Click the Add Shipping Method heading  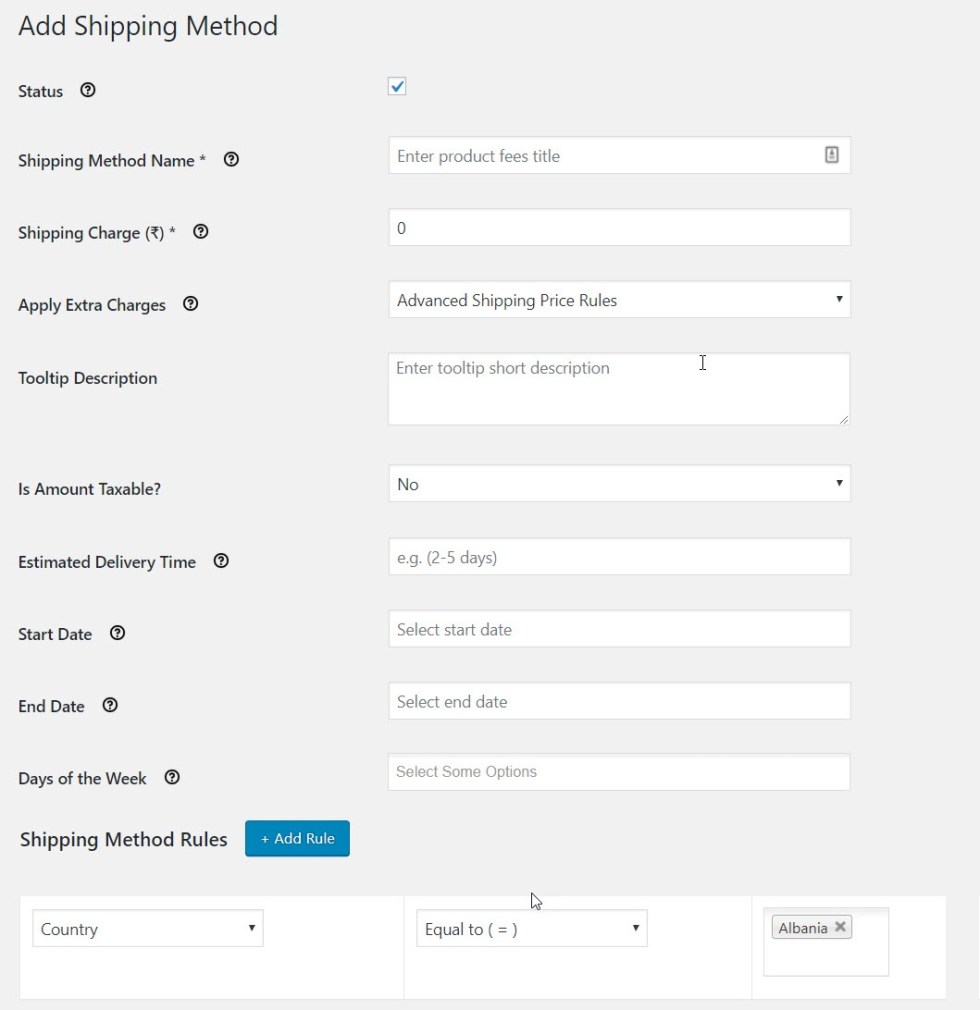[148, 26]
